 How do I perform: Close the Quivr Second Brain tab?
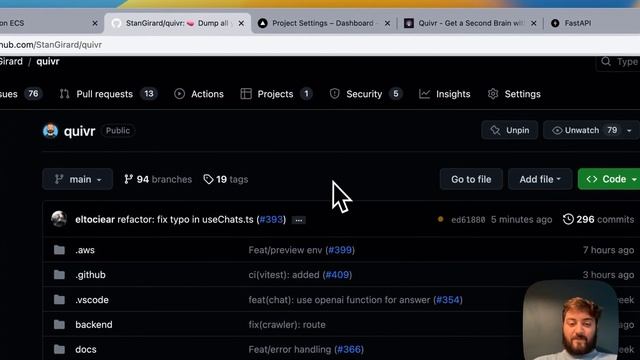click(x=533, y=23)
